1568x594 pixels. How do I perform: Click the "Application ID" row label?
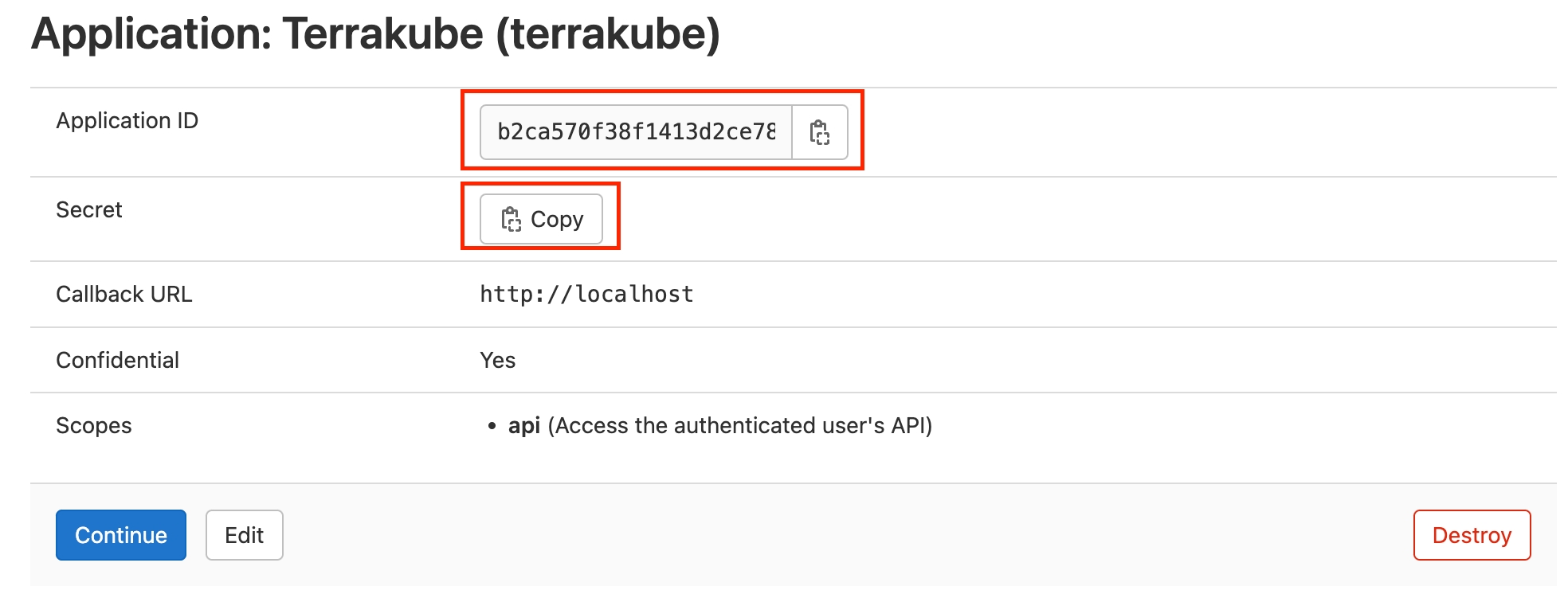pyautogui.click(x=127, y=121)
